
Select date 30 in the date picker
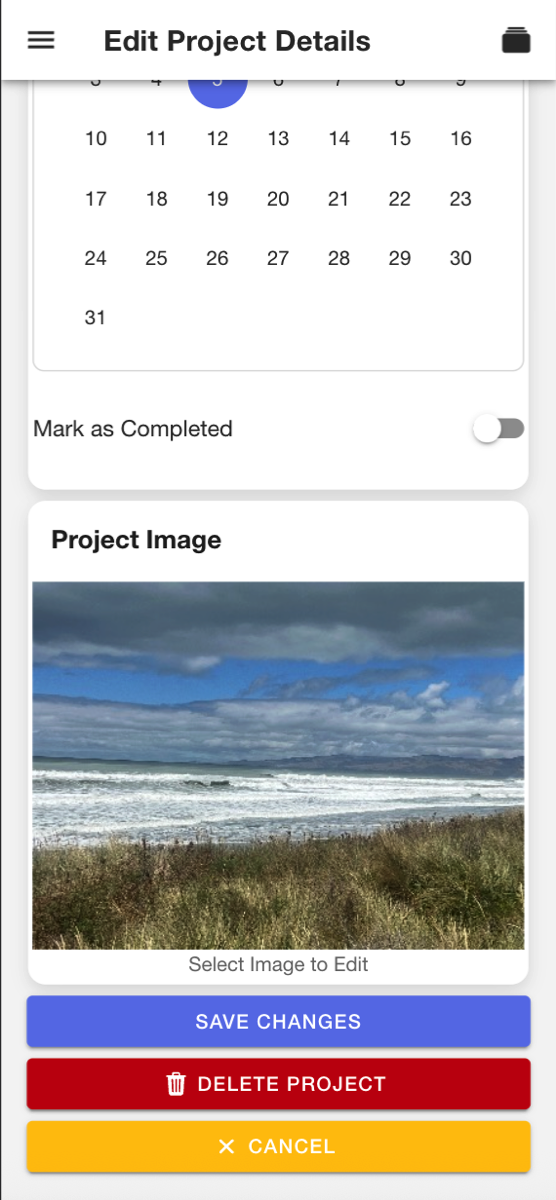(x=461, y=258)
